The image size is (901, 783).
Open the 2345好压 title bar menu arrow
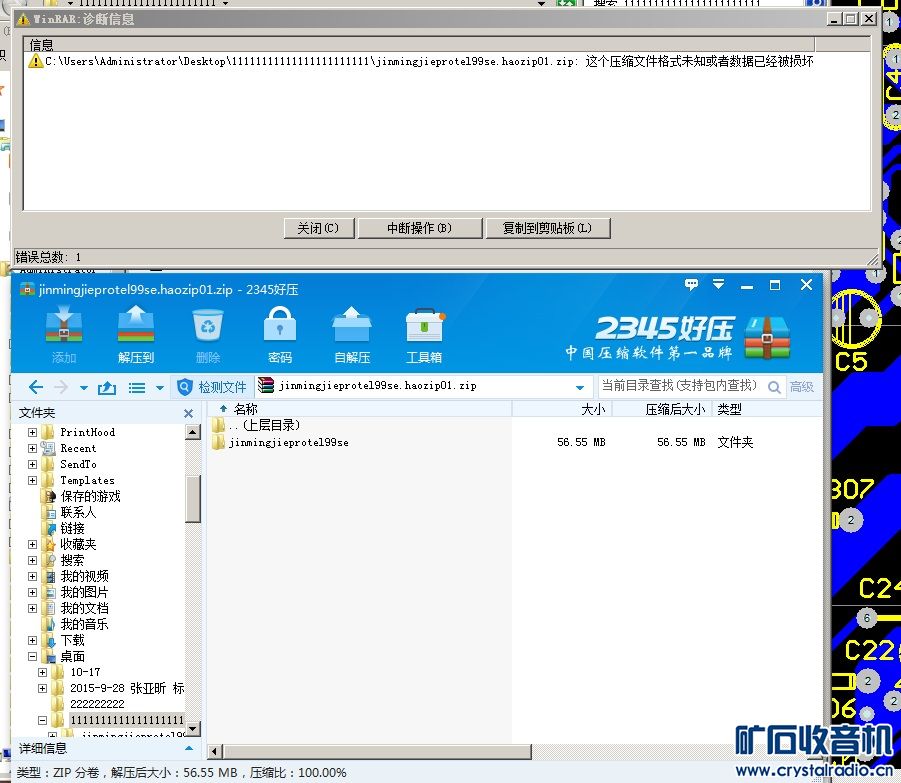[x=718, y=284]
